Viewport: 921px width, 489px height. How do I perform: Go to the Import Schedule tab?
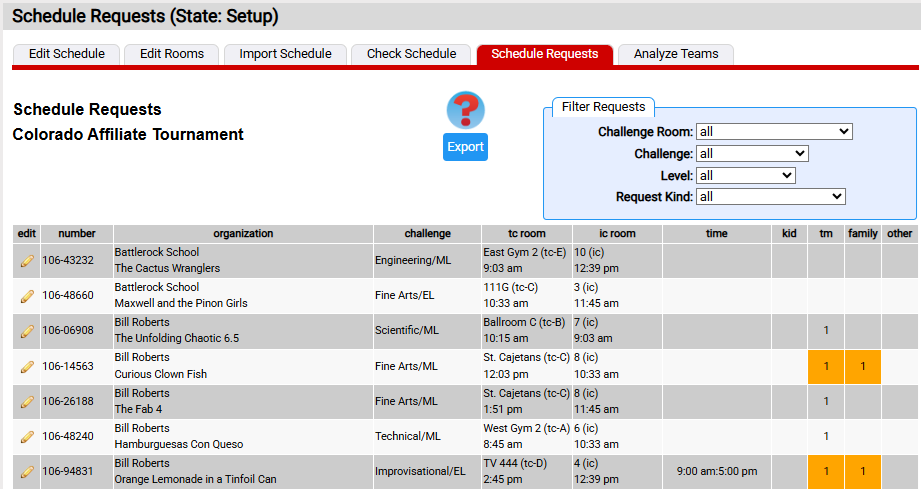[x=285, y=54]
